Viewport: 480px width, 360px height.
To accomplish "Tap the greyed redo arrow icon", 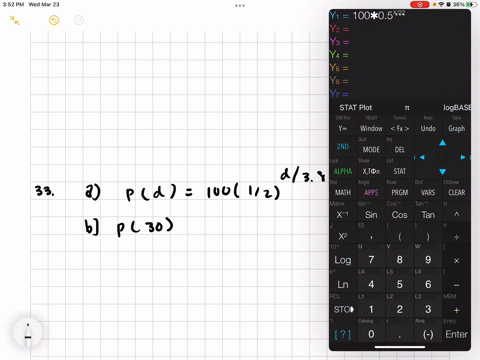I will point(79,20).
